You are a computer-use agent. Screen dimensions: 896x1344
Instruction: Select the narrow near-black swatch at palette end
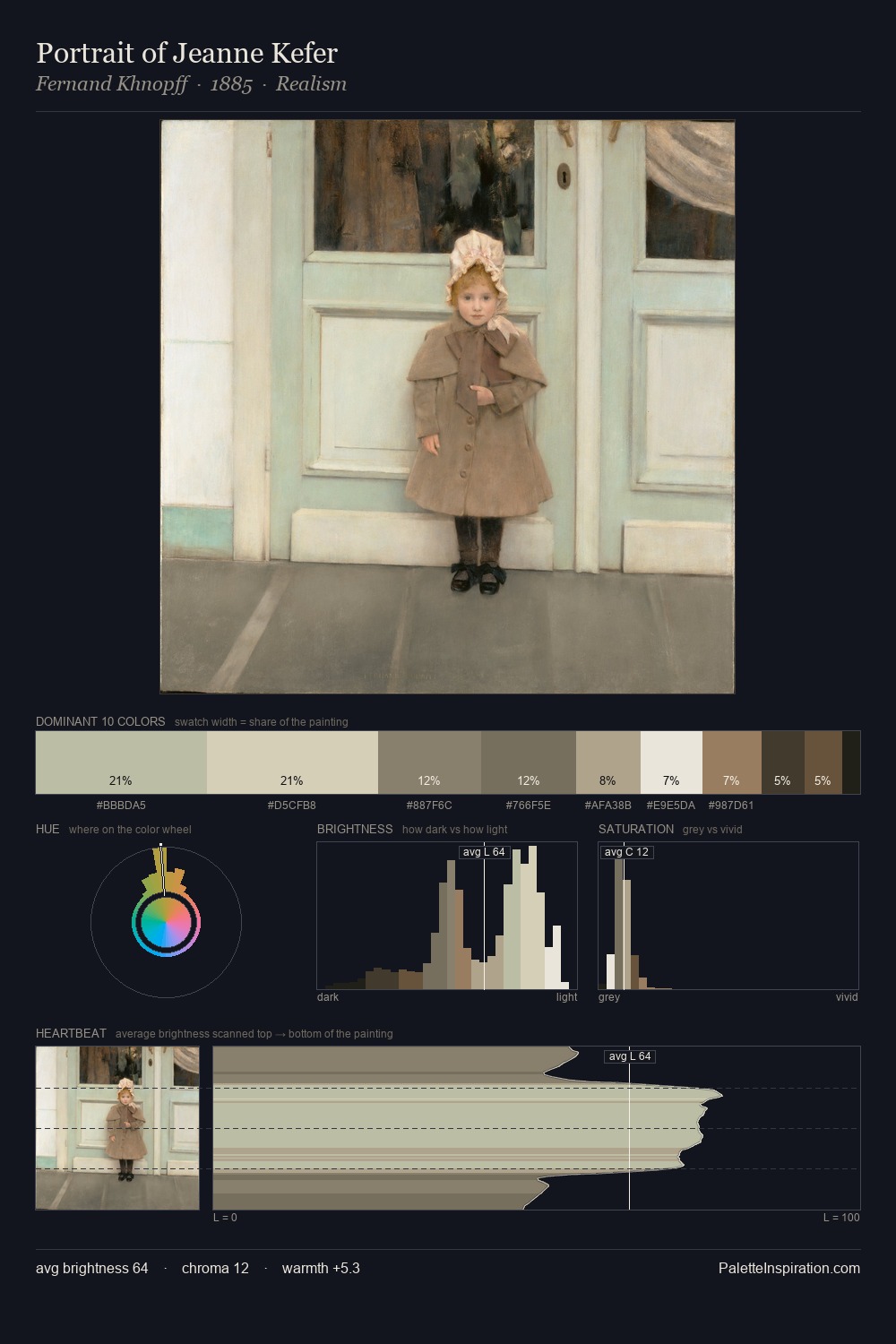pos(851,762)
